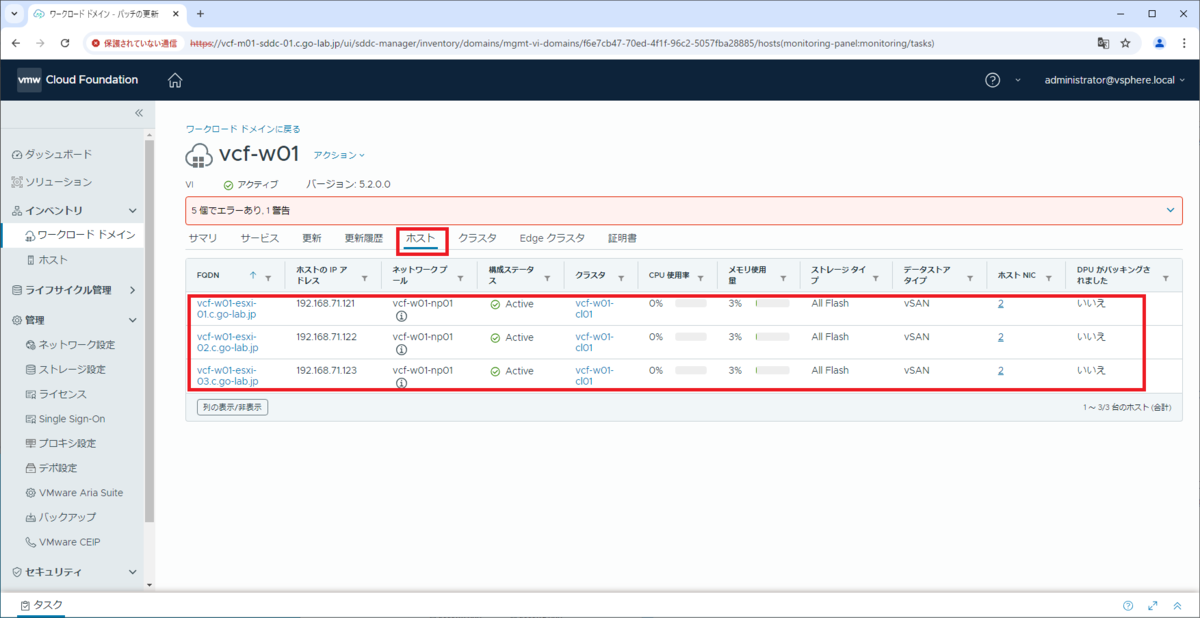The height and width of the screenshot is (618, 1200).
Task: Filter the network pool column
Action: point(460,279)
